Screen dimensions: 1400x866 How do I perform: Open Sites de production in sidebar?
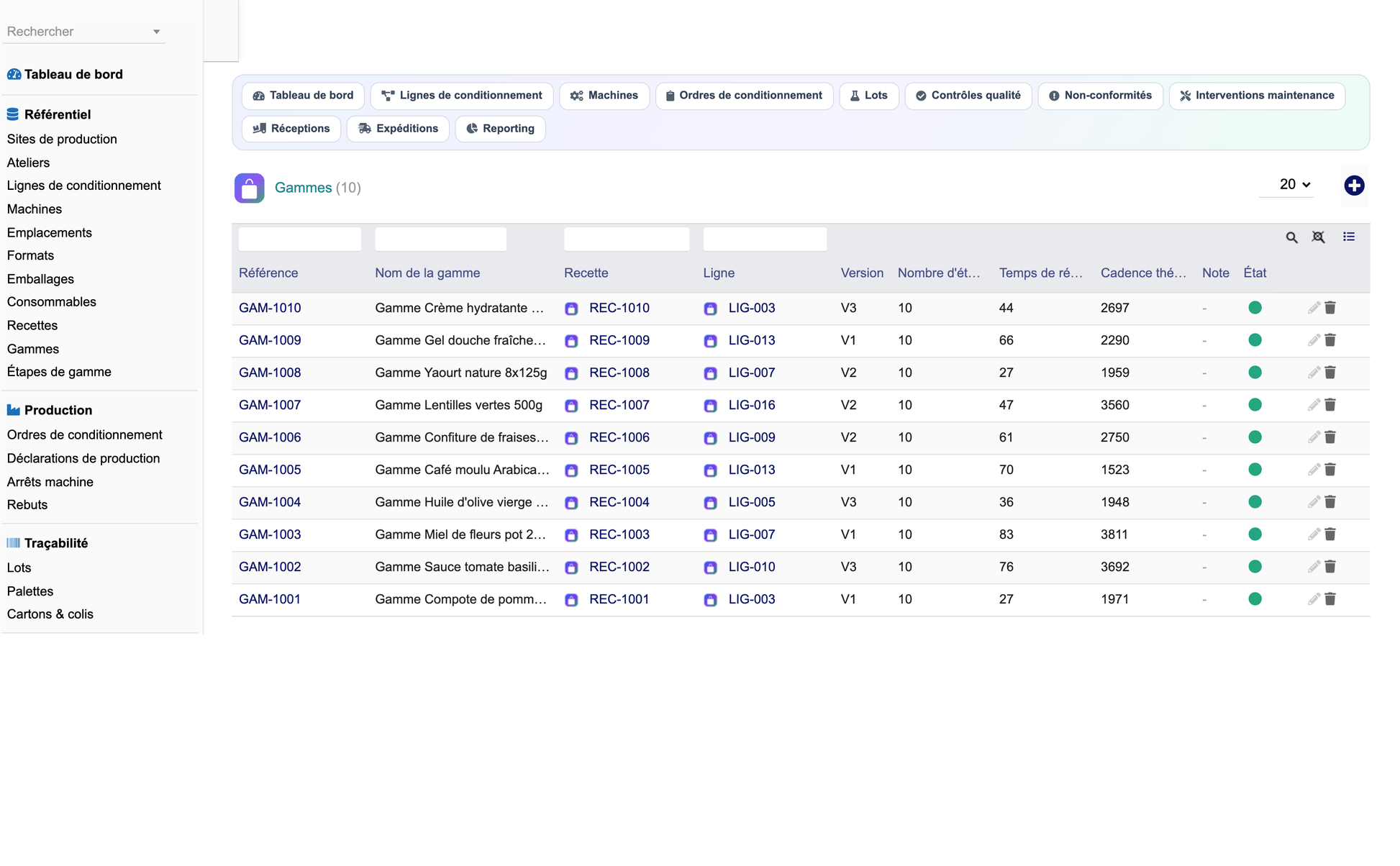(x=62, y=139)
